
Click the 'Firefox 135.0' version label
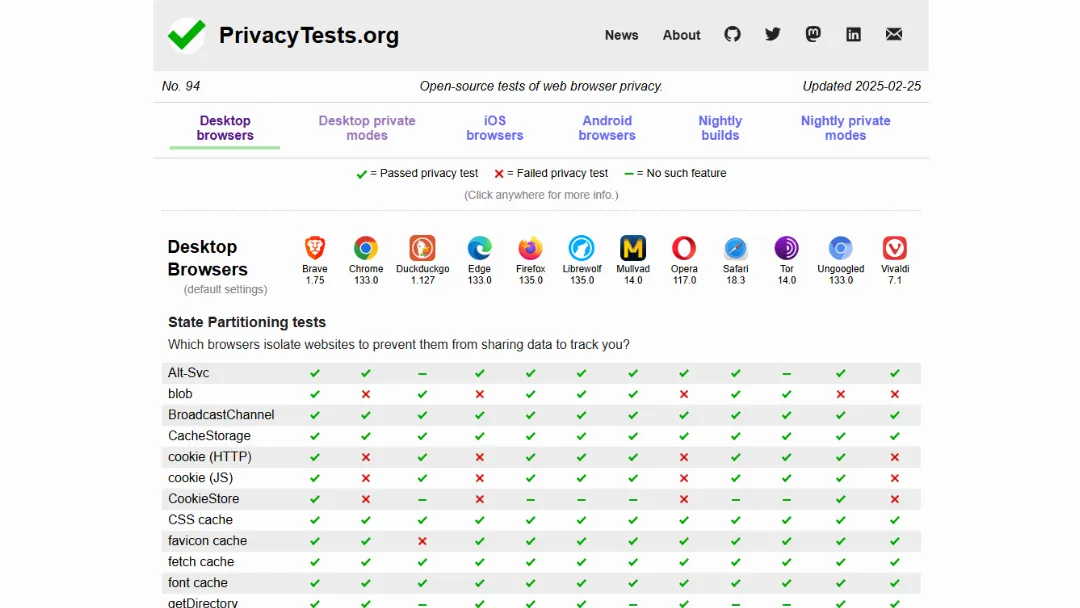[x=530, y=274]
